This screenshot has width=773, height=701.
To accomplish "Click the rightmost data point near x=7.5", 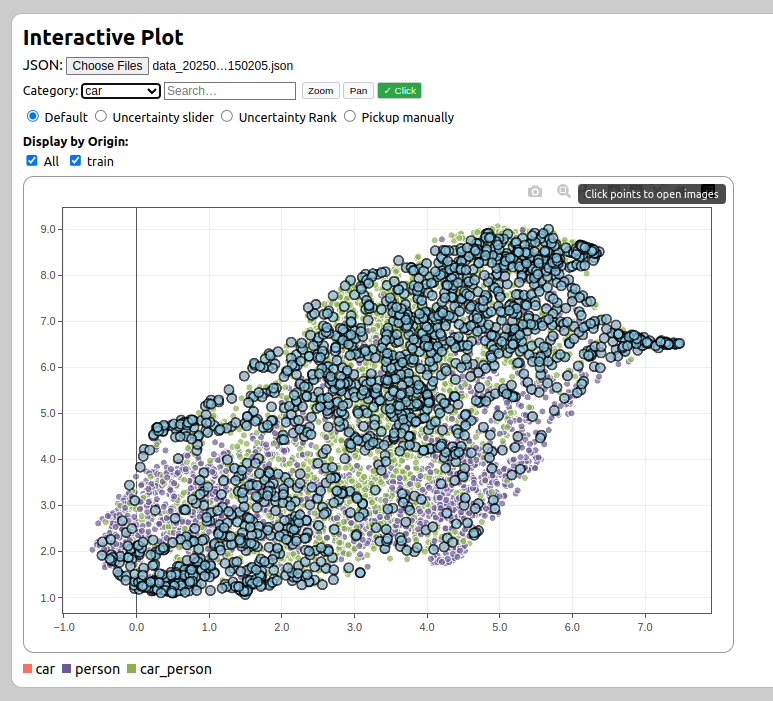I will [x=679, y=343].
